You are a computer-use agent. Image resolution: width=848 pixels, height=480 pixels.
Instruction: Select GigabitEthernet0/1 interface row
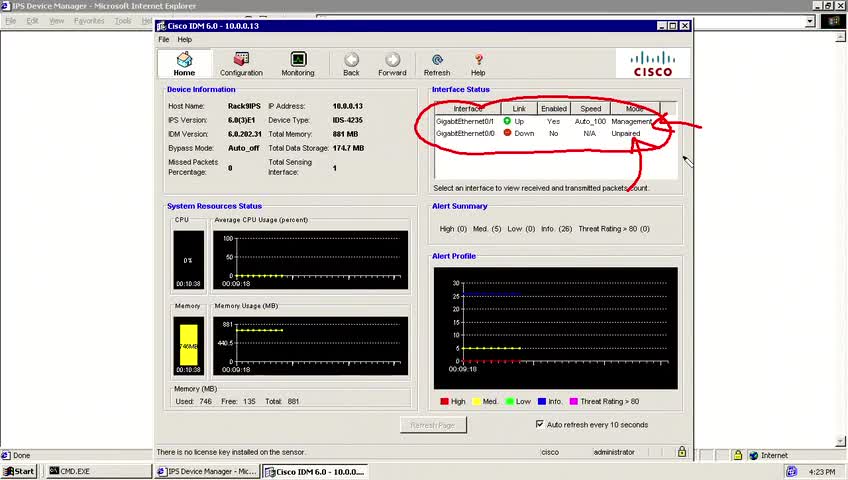(547, 121)
